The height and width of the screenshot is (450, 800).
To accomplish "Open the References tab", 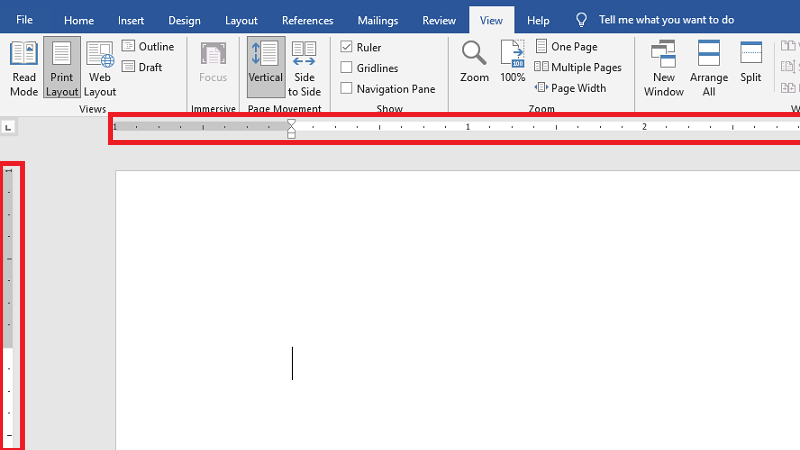I will click(x=307, y=20).
